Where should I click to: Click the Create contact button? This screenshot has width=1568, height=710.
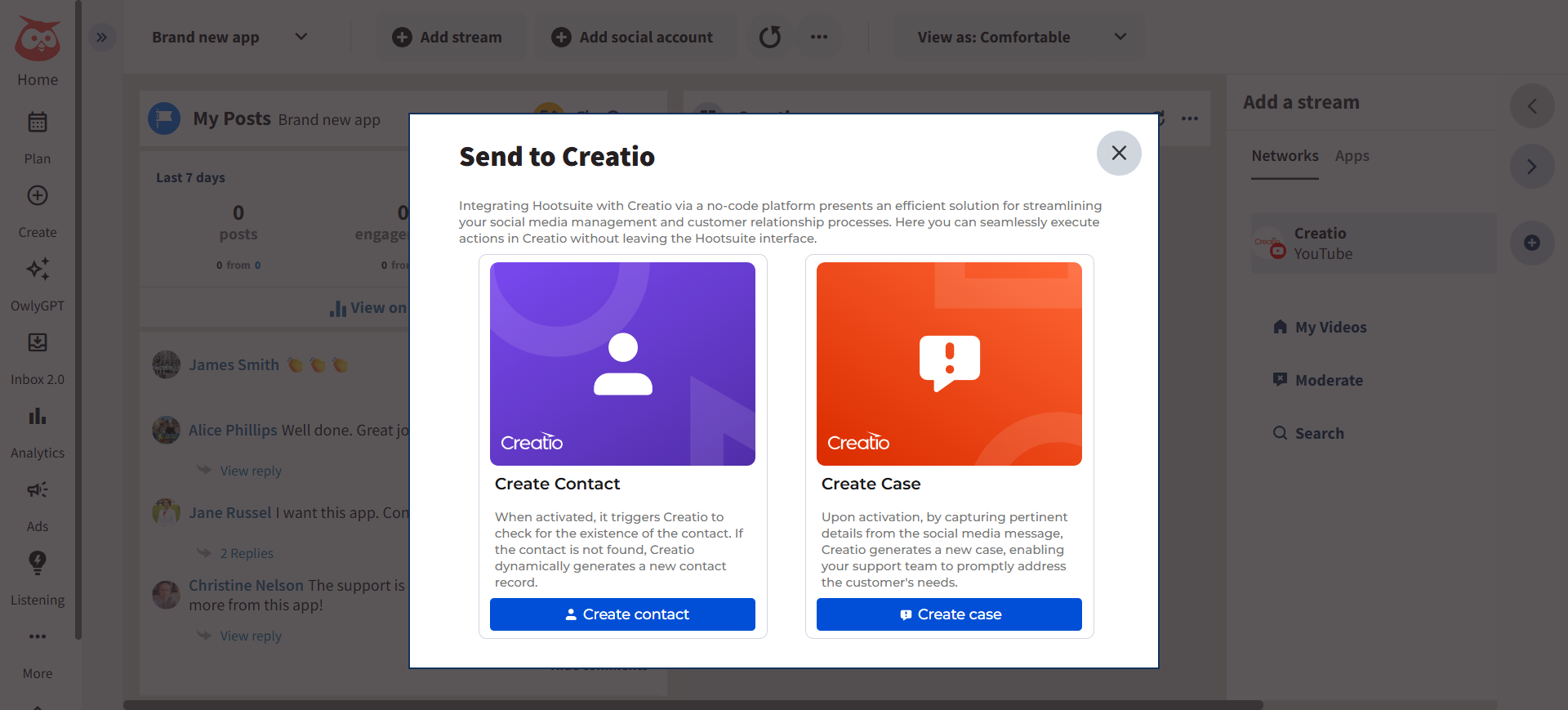click(x=622, y=614)
